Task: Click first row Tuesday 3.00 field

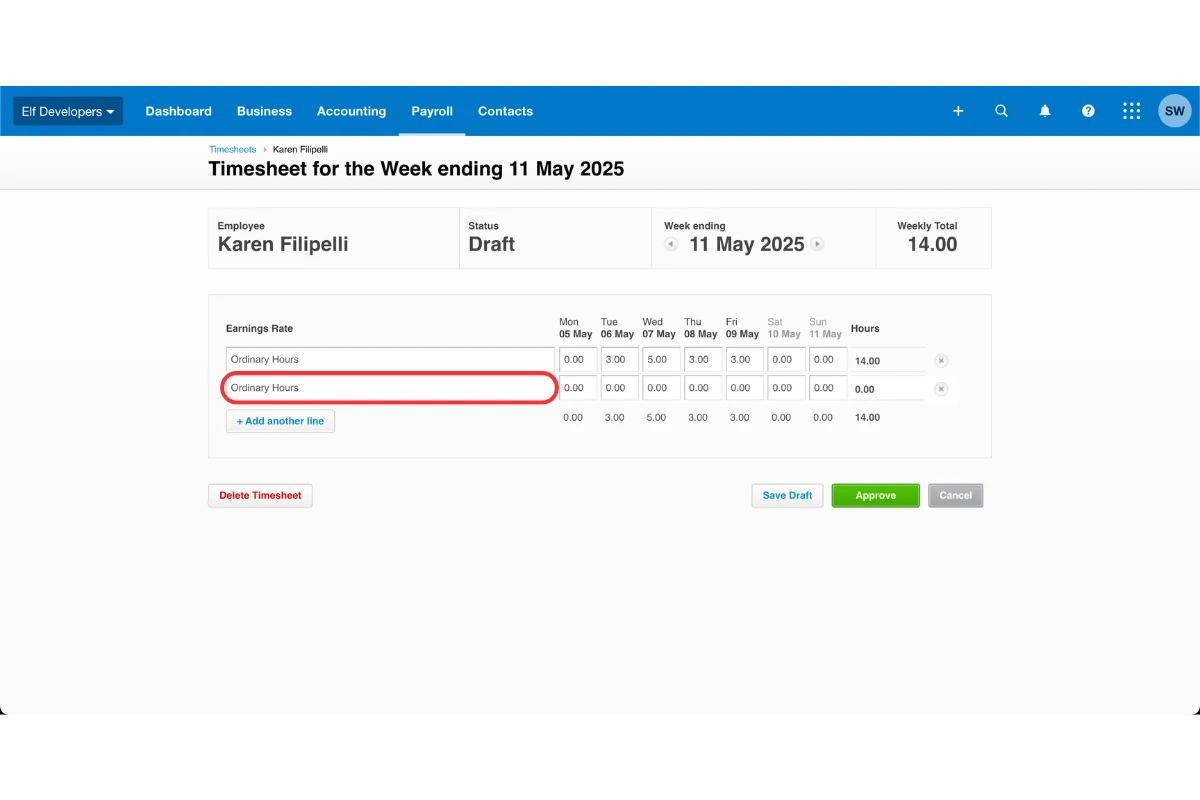Action: point(619,359)
